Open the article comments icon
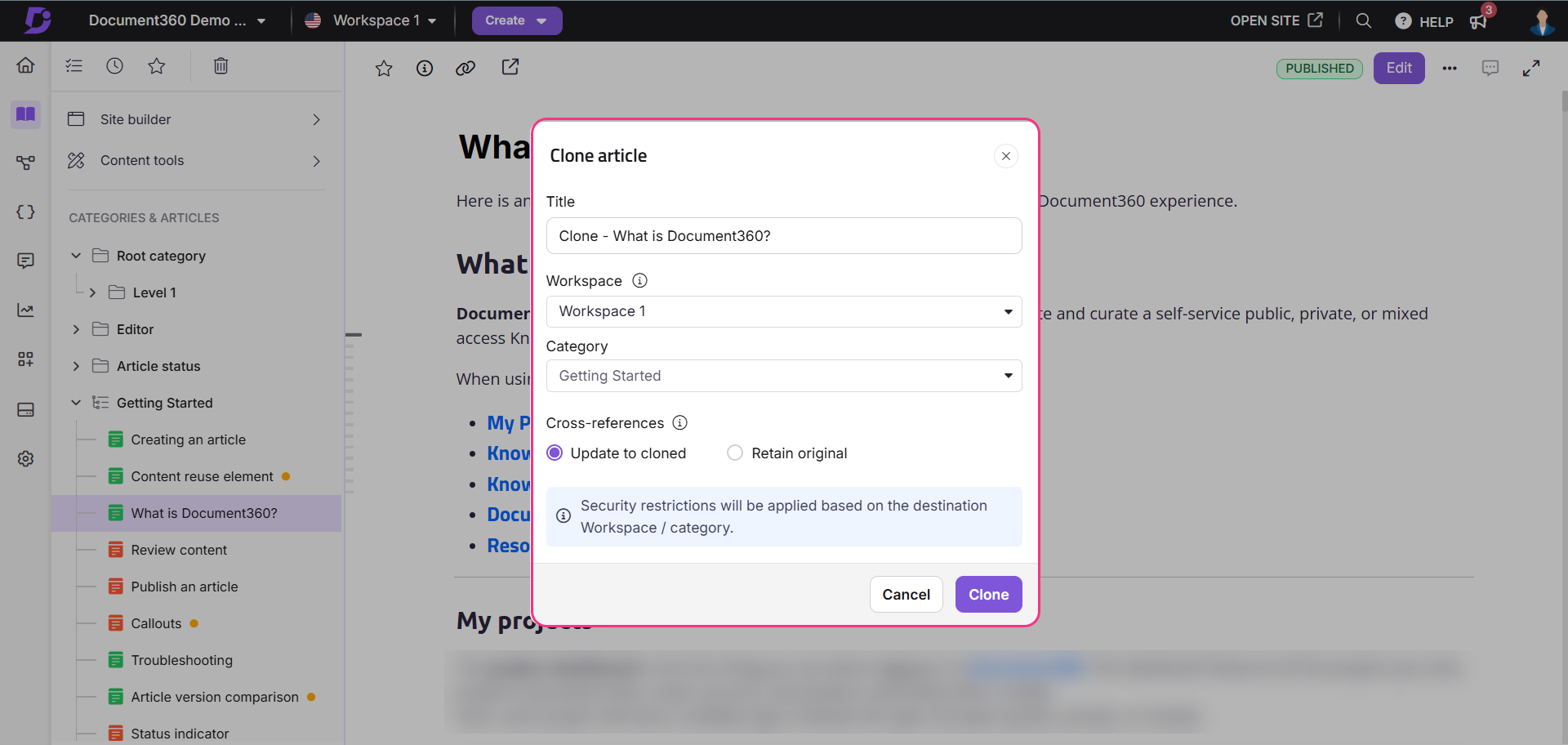1568x745 pixels. point(1490,68)
